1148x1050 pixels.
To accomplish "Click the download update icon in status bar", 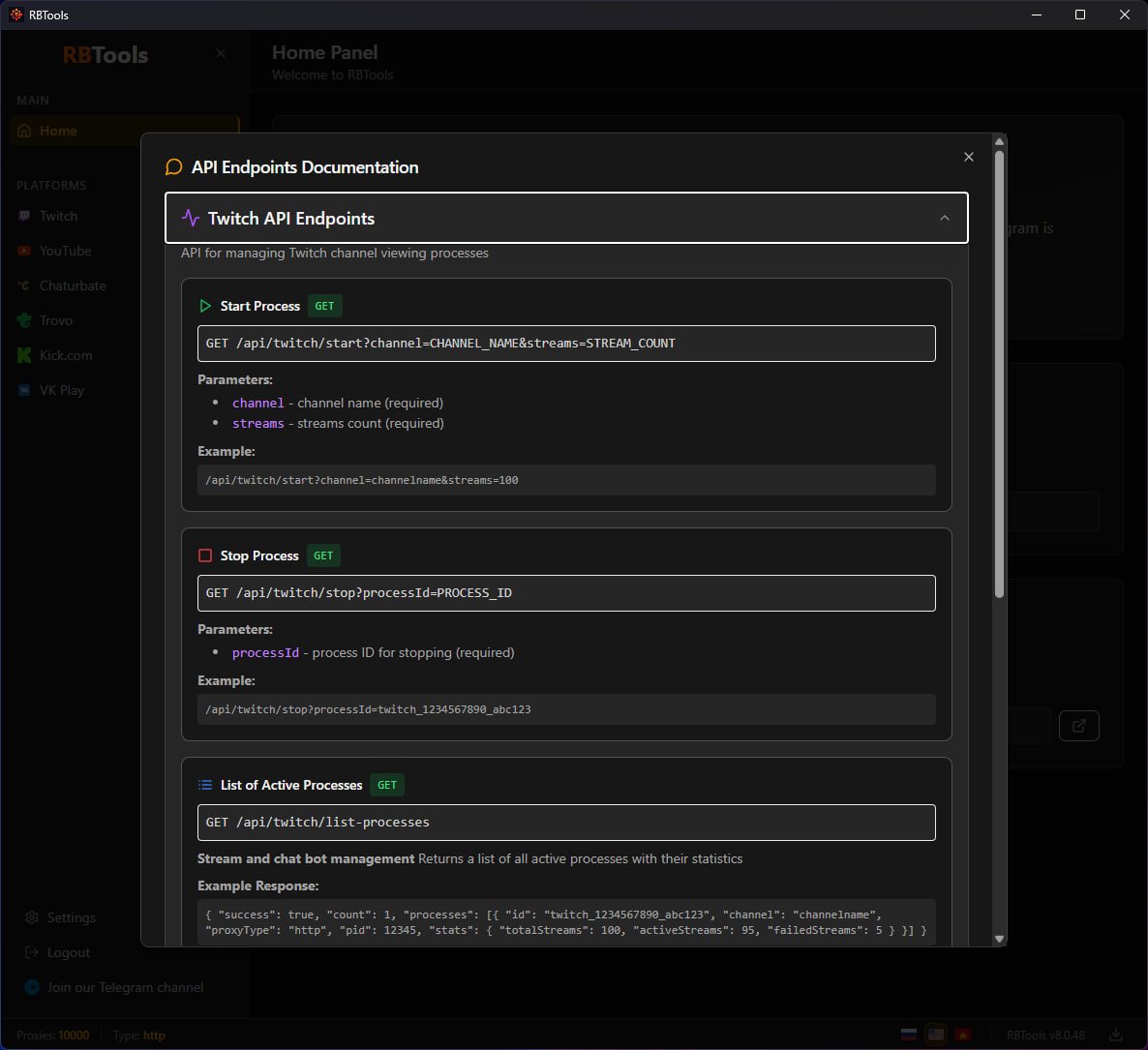I will click(1116, 1035).
